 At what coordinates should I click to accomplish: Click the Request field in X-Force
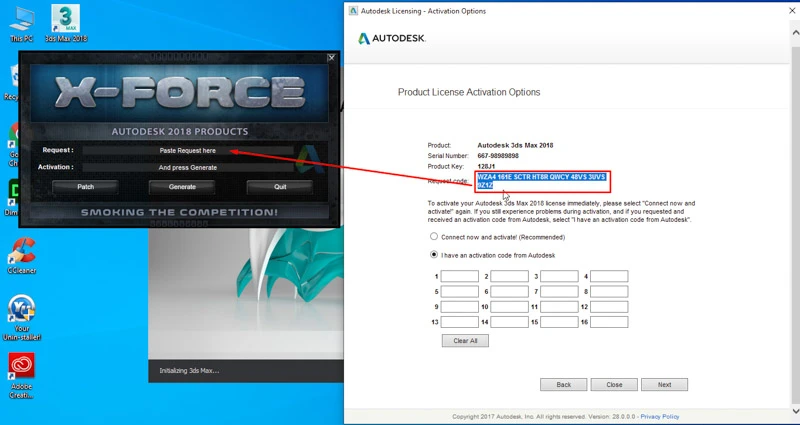(x=188, y=151)
